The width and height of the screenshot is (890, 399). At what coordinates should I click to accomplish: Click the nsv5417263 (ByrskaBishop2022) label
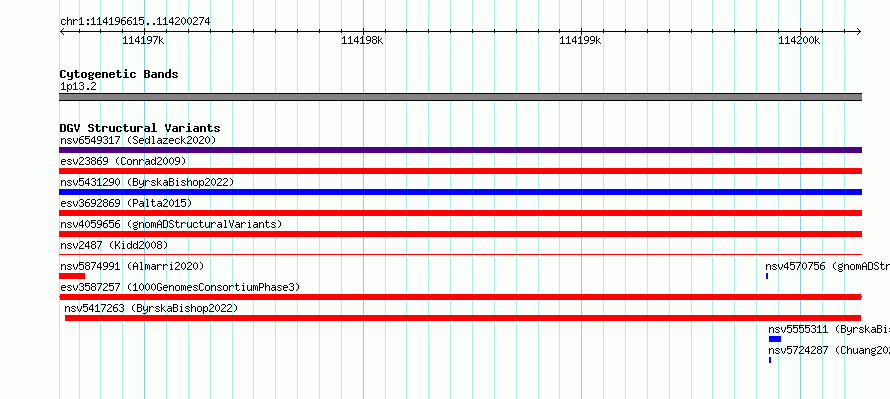151,308
